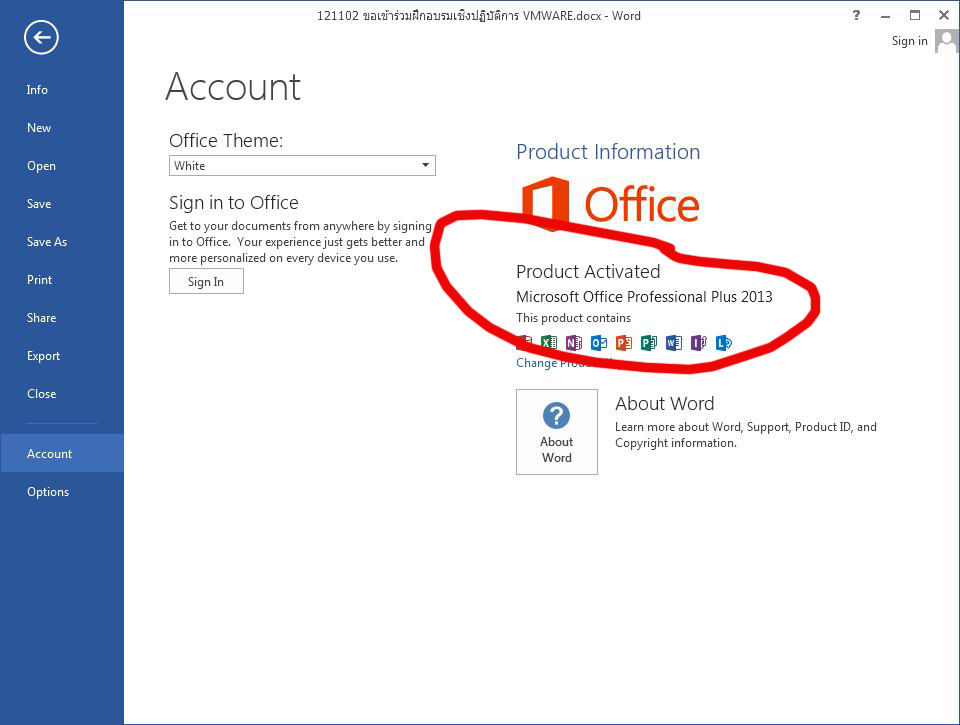
Task: Click the Word product icon
Action: pos(673,342)
